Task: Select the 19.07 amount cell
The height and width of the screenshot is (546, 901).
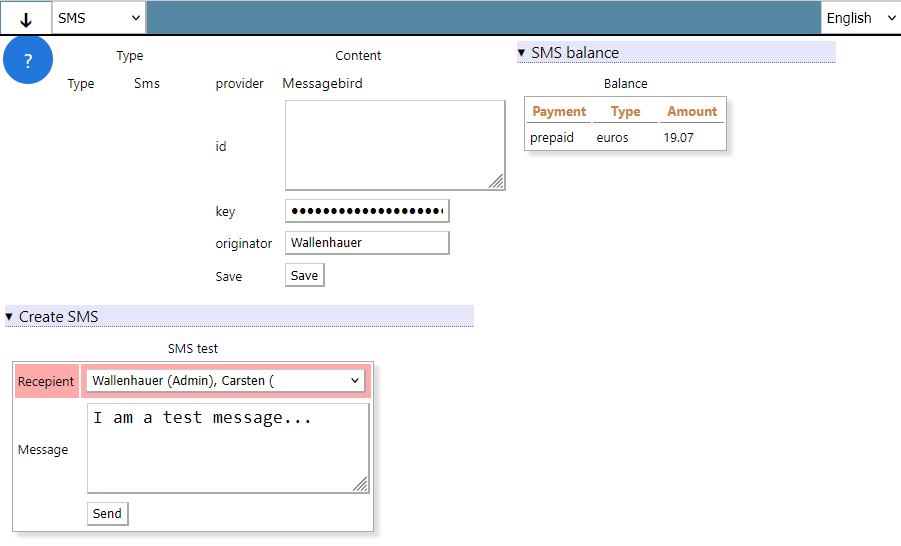Action: [x=678, y=138]
